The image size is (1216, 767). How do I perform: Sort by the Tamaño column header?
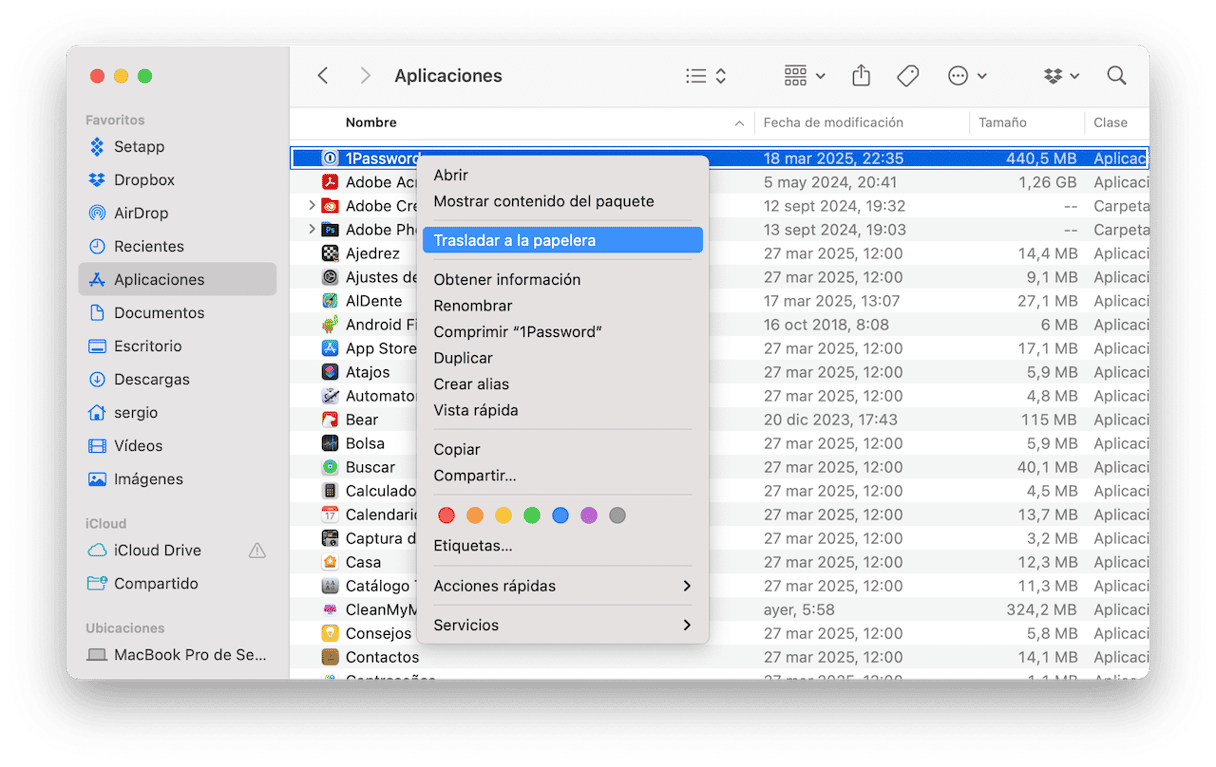pos(1027,123)
